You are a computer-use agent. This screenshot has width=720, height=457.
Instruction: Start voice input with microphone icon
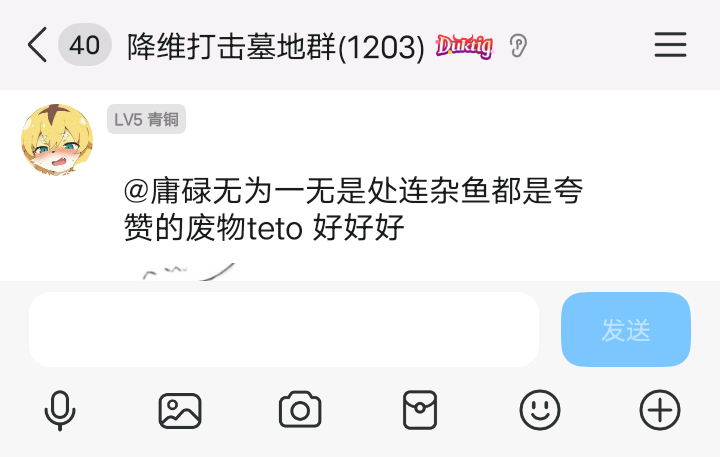coord(60,410)
